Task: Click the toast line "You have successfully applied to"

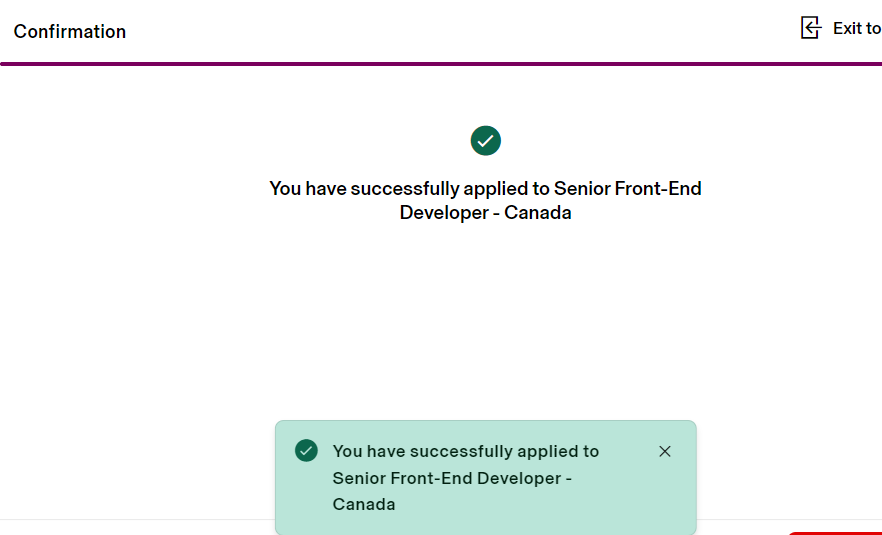Action: 466,451
